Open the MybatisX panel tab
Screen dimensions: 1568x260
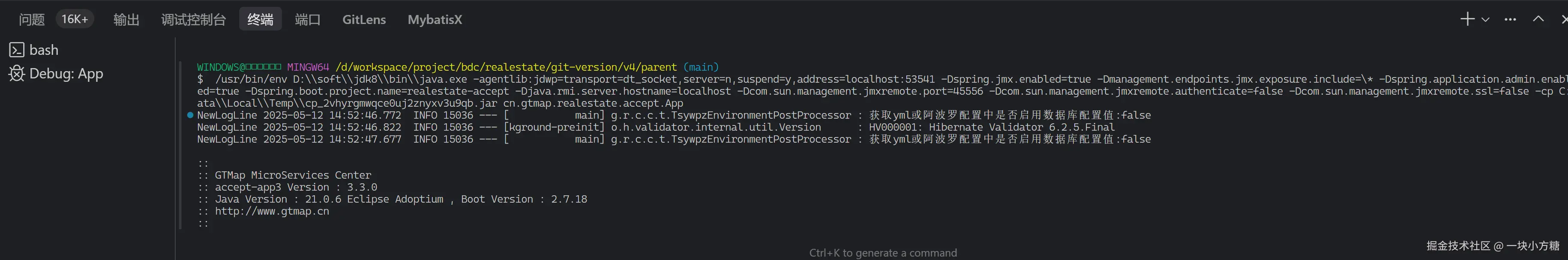[x=435, y=19]
